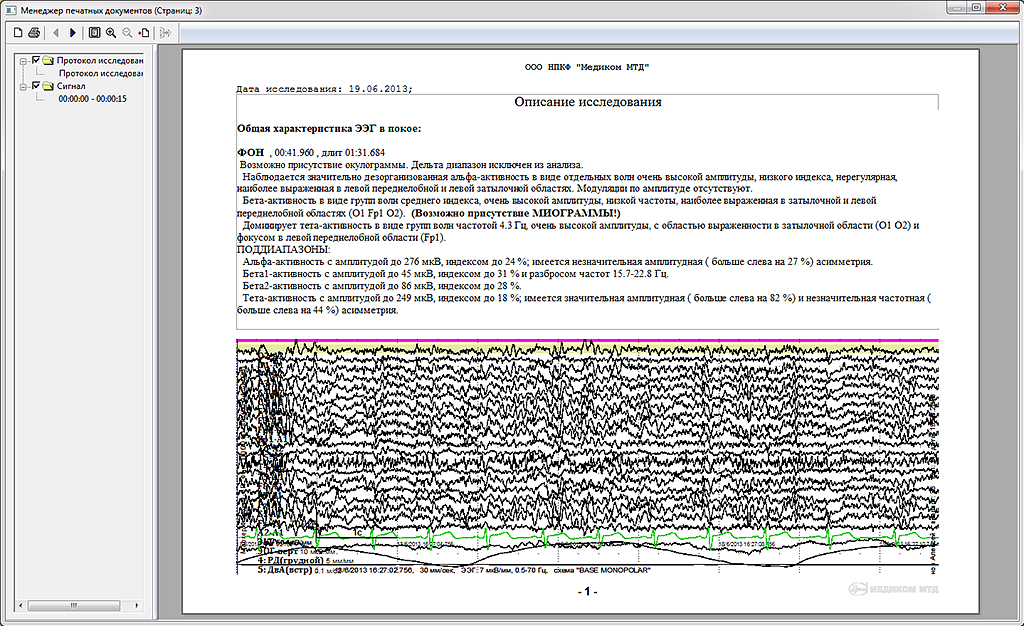
Task: Go to the previous page with the left arrow
Action: tap(56, 32)
